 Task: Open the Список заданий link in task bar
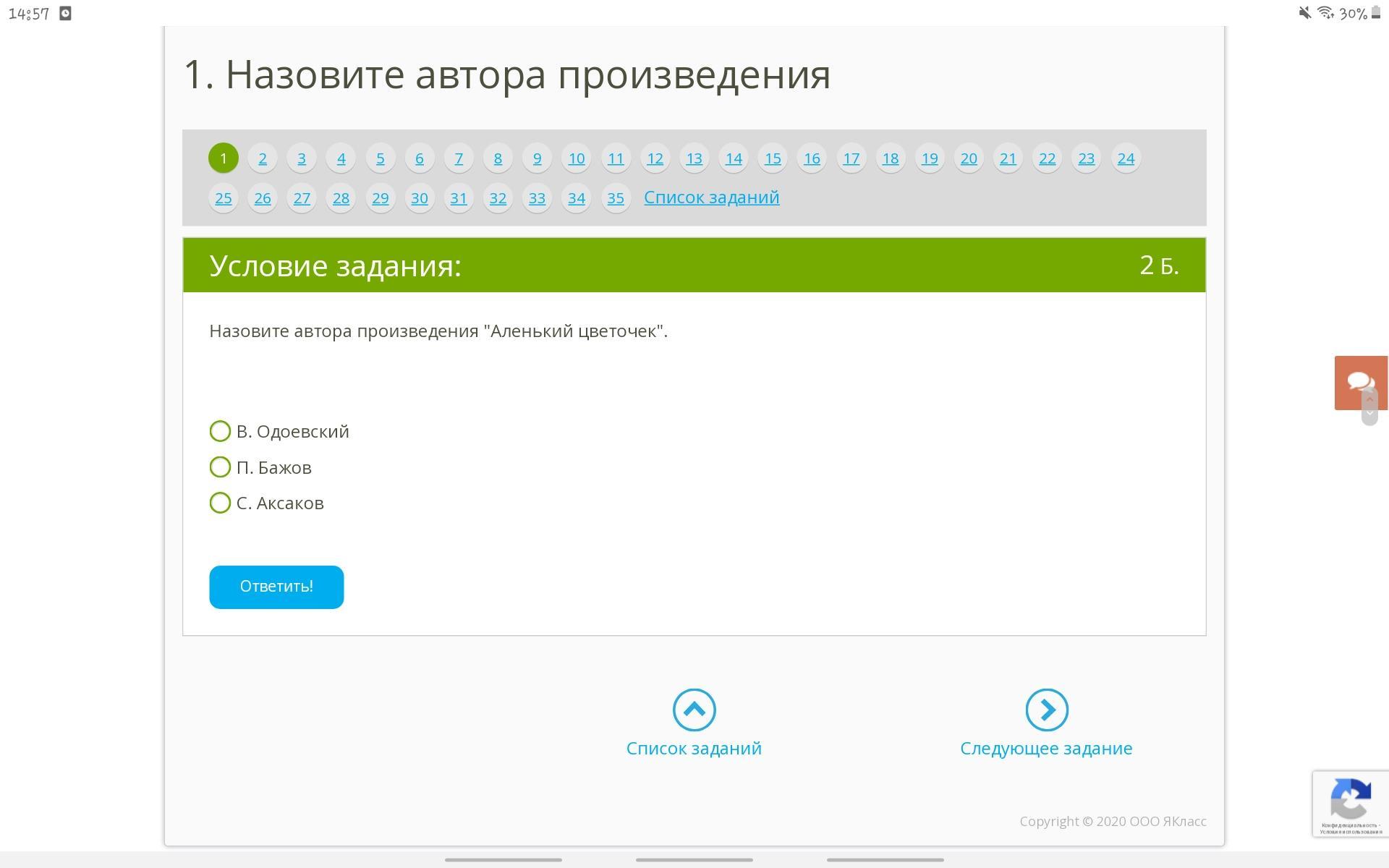[x=711, y=197]
